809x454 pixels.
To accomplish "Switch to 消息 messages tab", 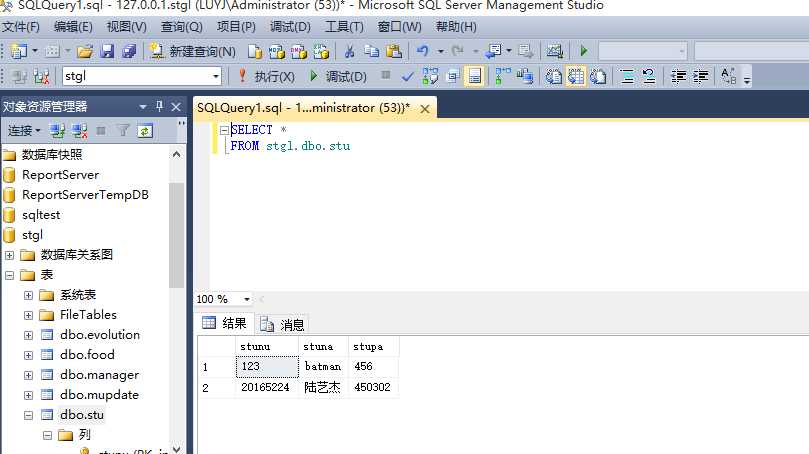I will [282, 325].
